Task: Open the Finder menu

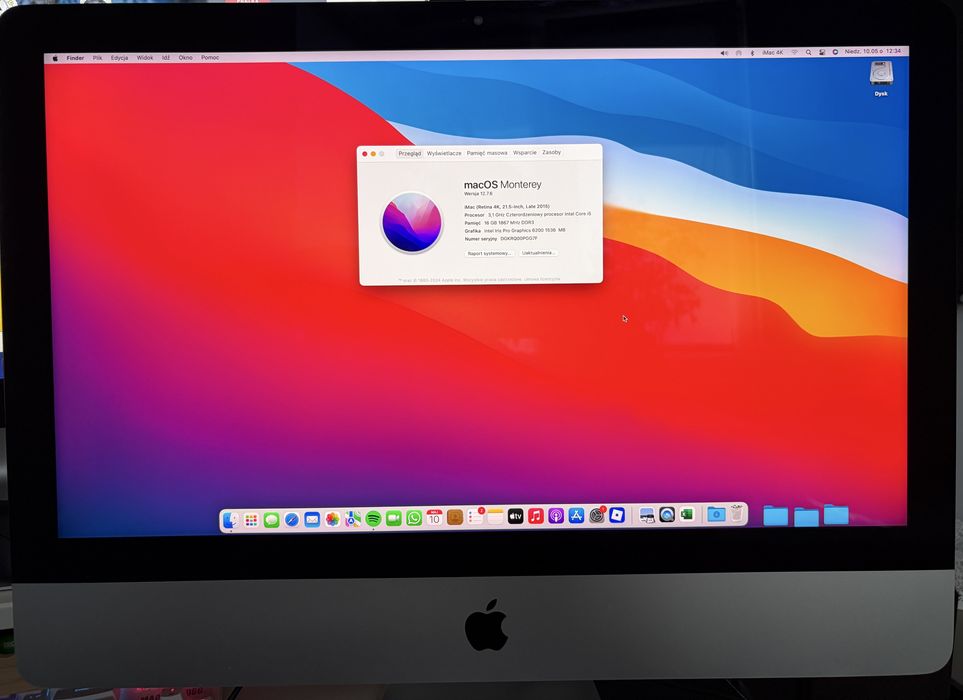Action: (75, 58)
